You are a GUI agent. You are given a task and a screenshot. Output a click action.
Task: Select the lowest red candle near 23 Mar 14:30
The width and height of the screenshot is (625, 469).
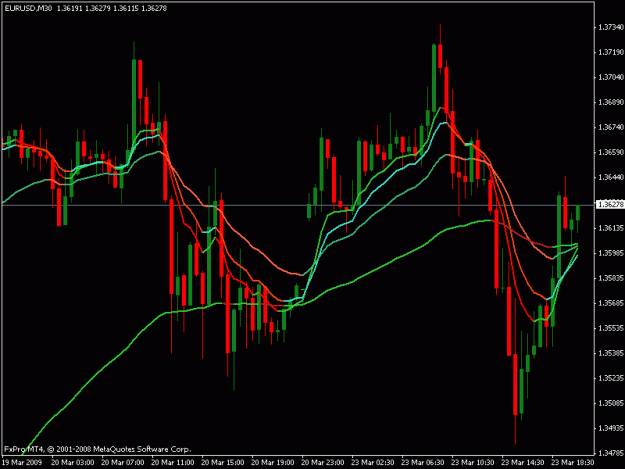click(x=515, y=385)
